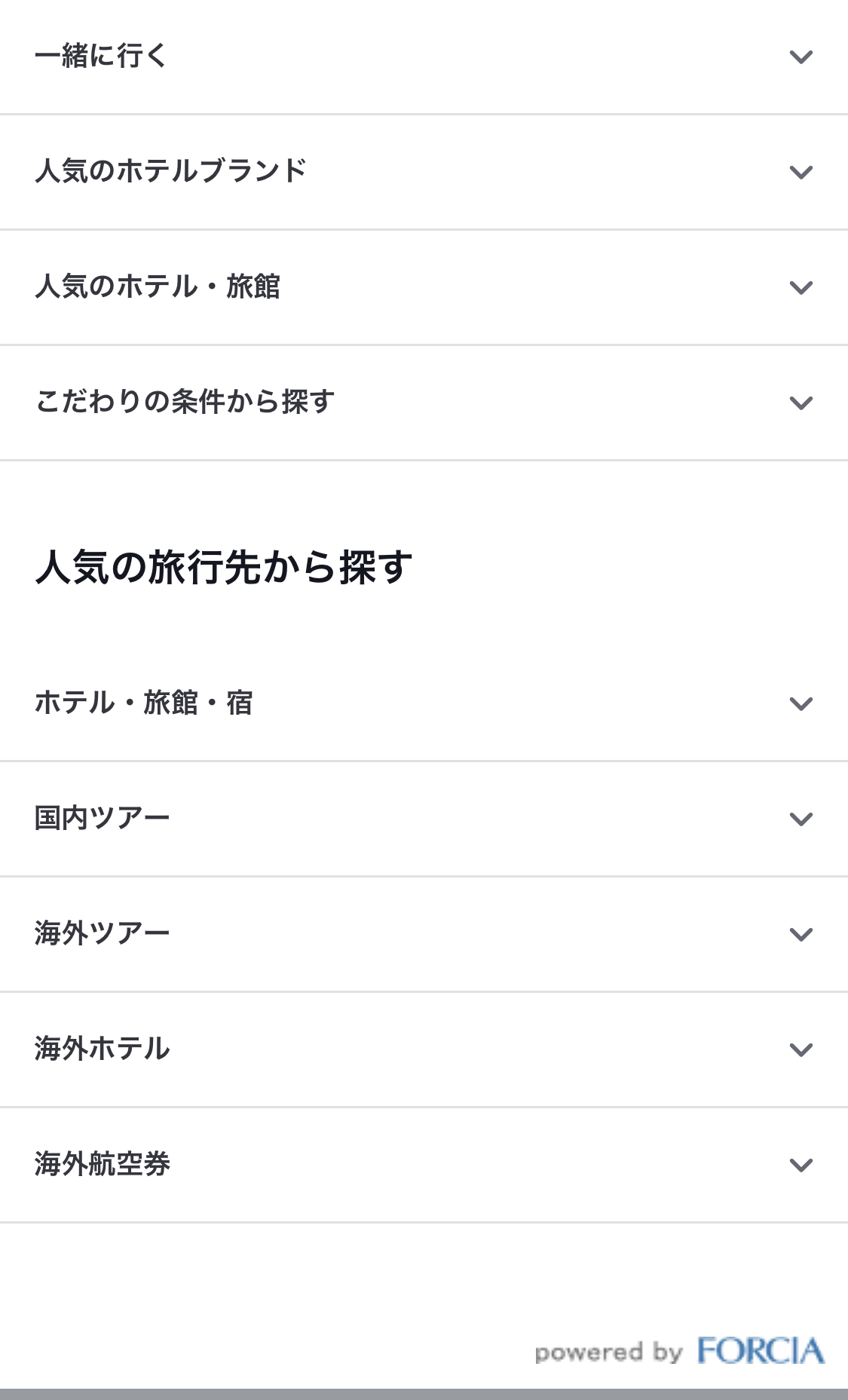Open 海外航空券 label row
The width and height of the screenshot is (848, 1400).
point(102,1164)
